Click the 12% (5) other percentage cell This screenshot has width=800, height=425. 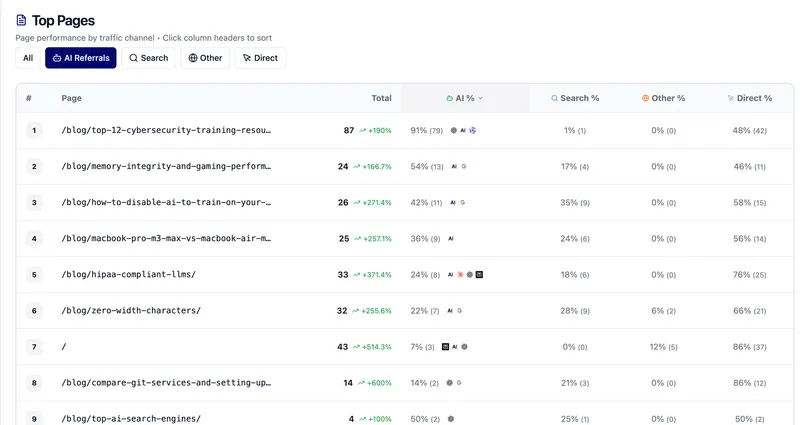[x=663, y=347]
